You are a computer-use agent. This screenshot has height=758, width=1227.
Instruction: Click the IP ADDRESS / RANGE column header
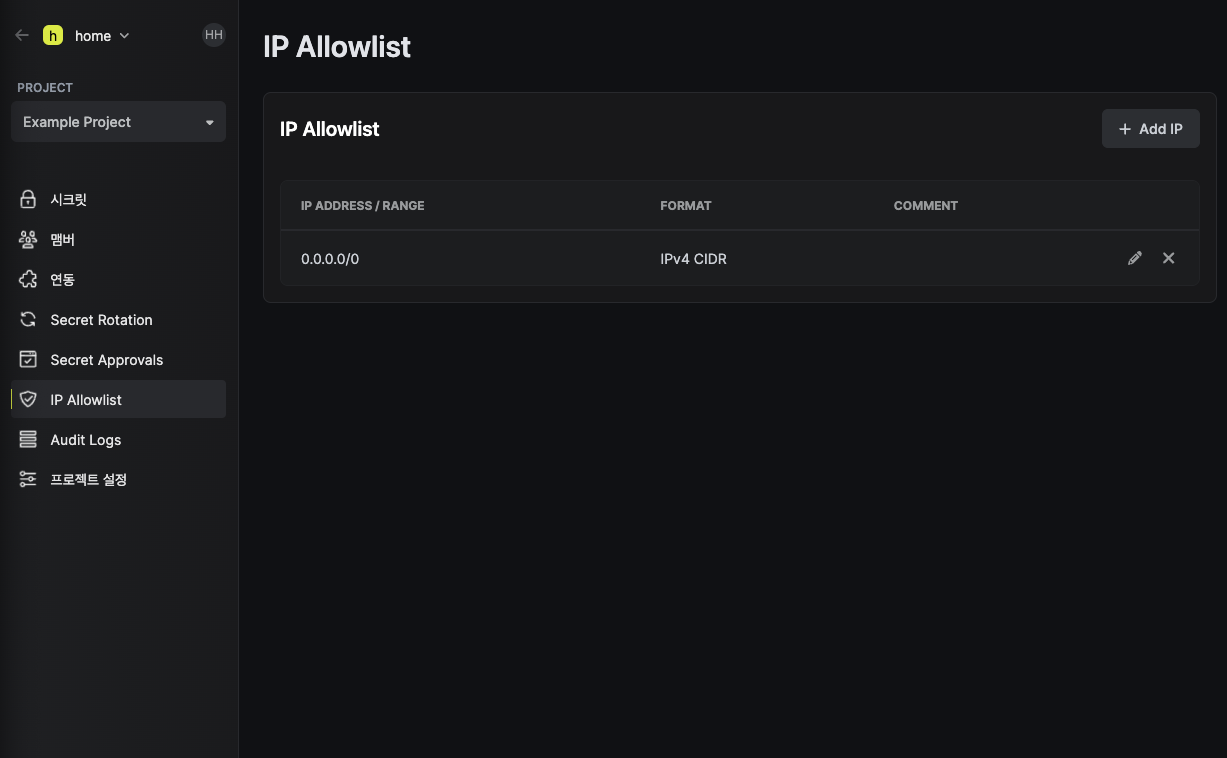(x=362, y=205)
